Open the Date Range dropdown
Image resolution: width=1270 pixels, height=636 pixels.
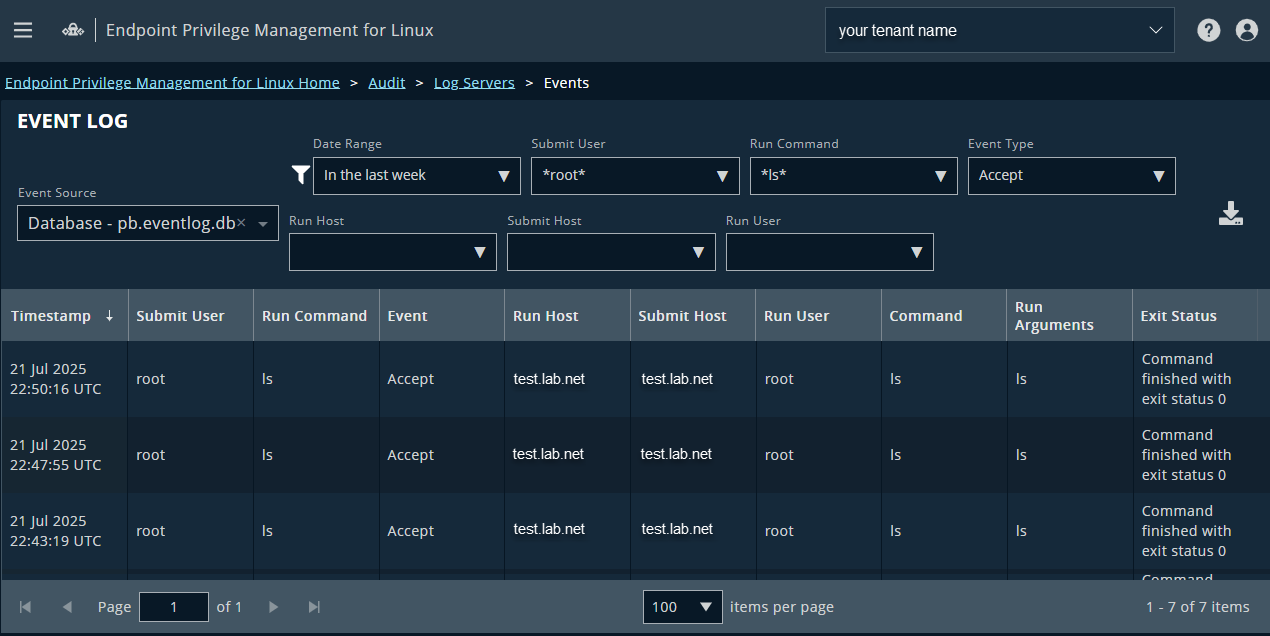click(417, 176)
